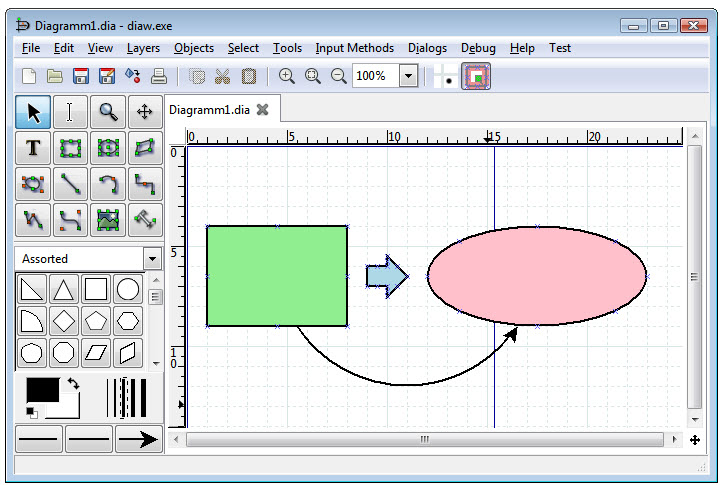The image size is (727, 485).
Task: Export the diagram
Action: pos(133,76)
